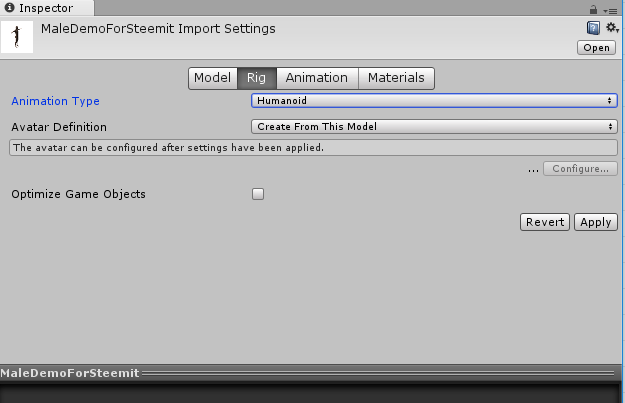Viewport: 625px width, 403px height.
Task: Expand the Avatar Definition dropdown
Action: 433,127
